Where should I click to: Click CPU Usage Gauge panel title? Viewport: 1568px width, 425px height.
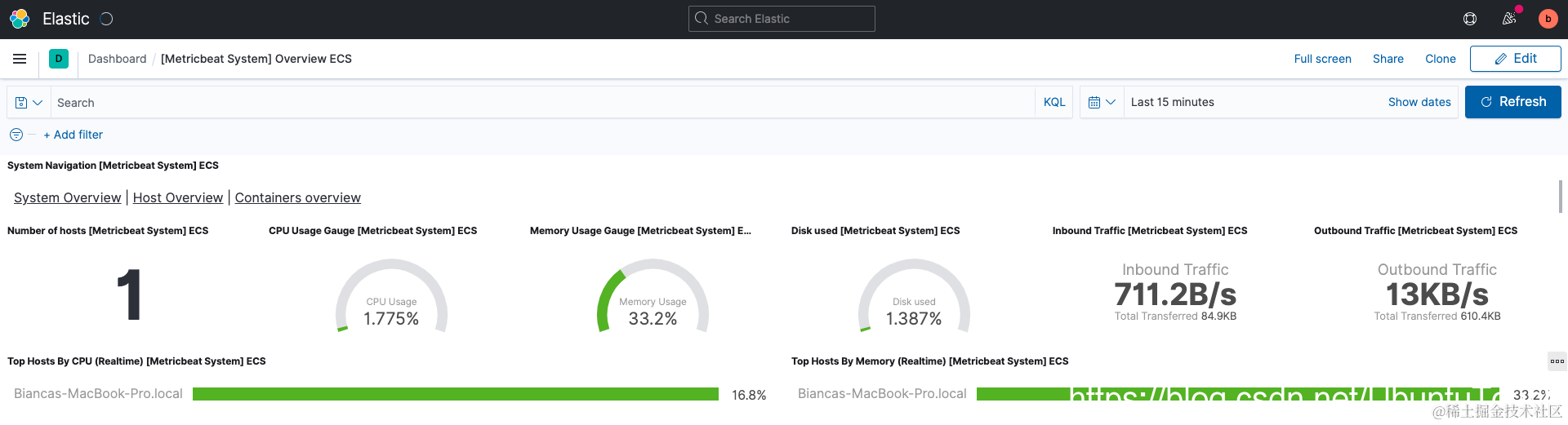[373, 231]
